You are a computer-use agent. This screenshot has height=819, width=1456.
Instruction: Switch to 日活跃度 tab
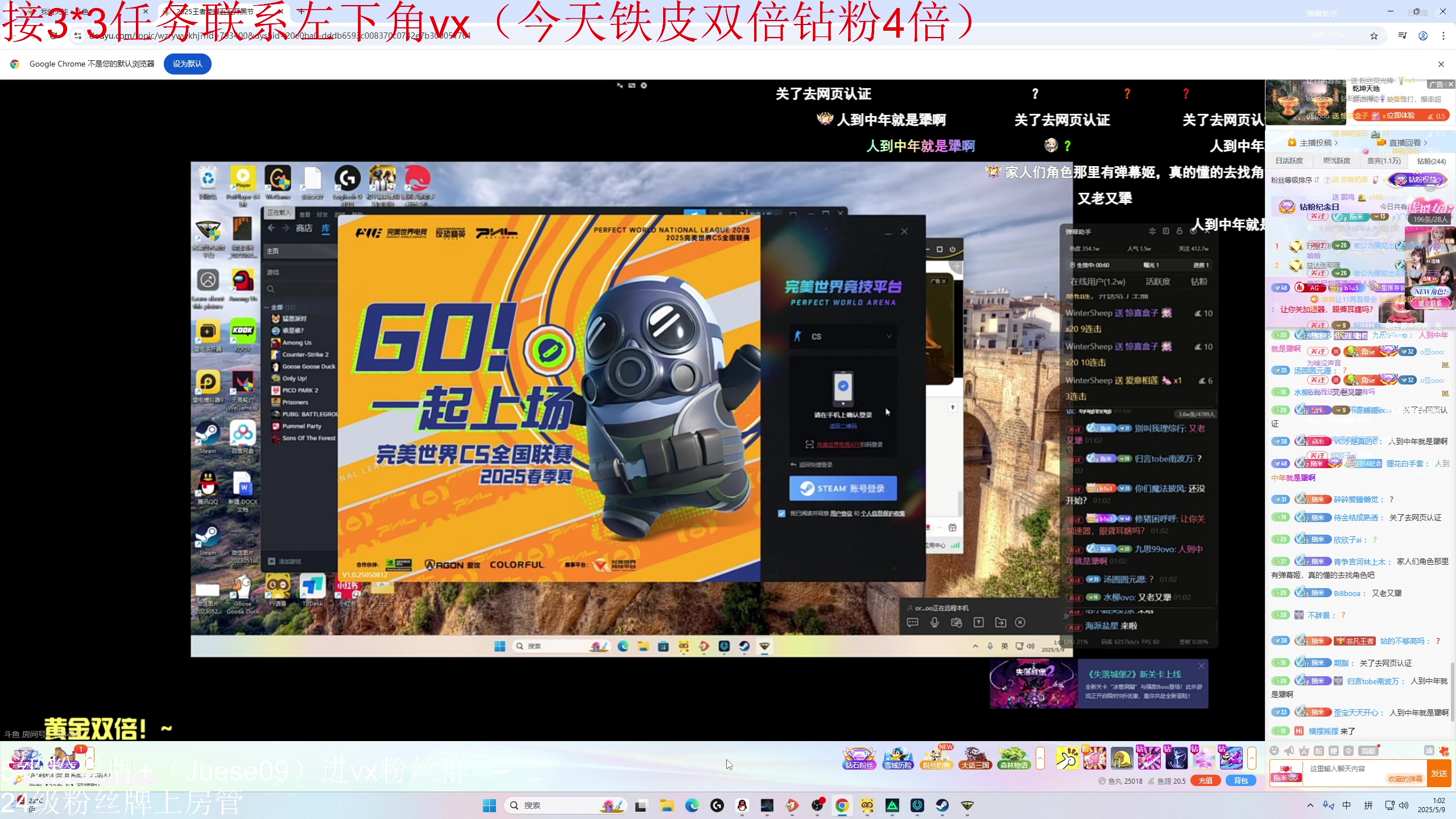(1289, 161)
